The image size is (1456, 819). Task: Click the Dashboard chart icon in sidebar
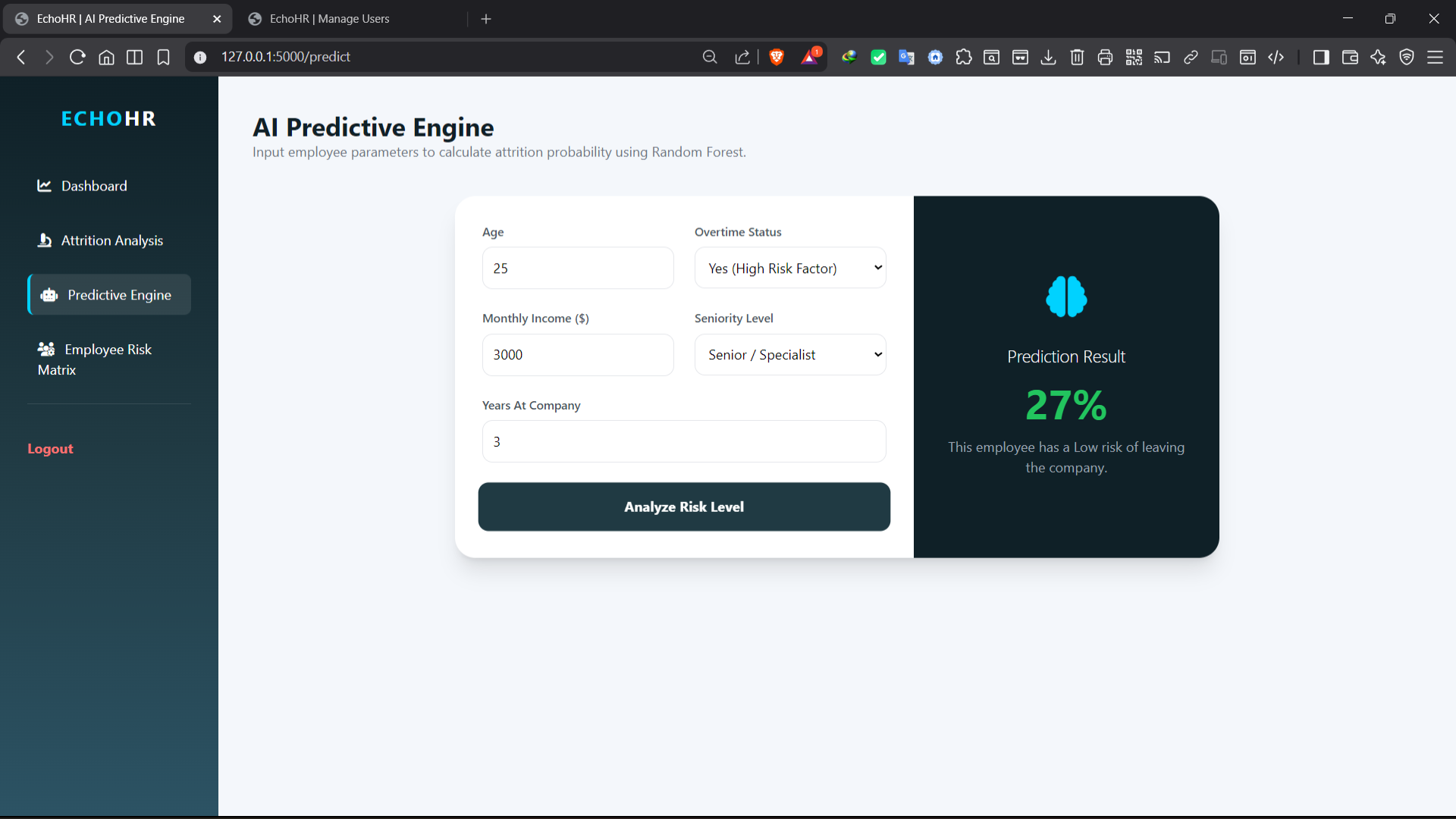(x=45, y=185)
